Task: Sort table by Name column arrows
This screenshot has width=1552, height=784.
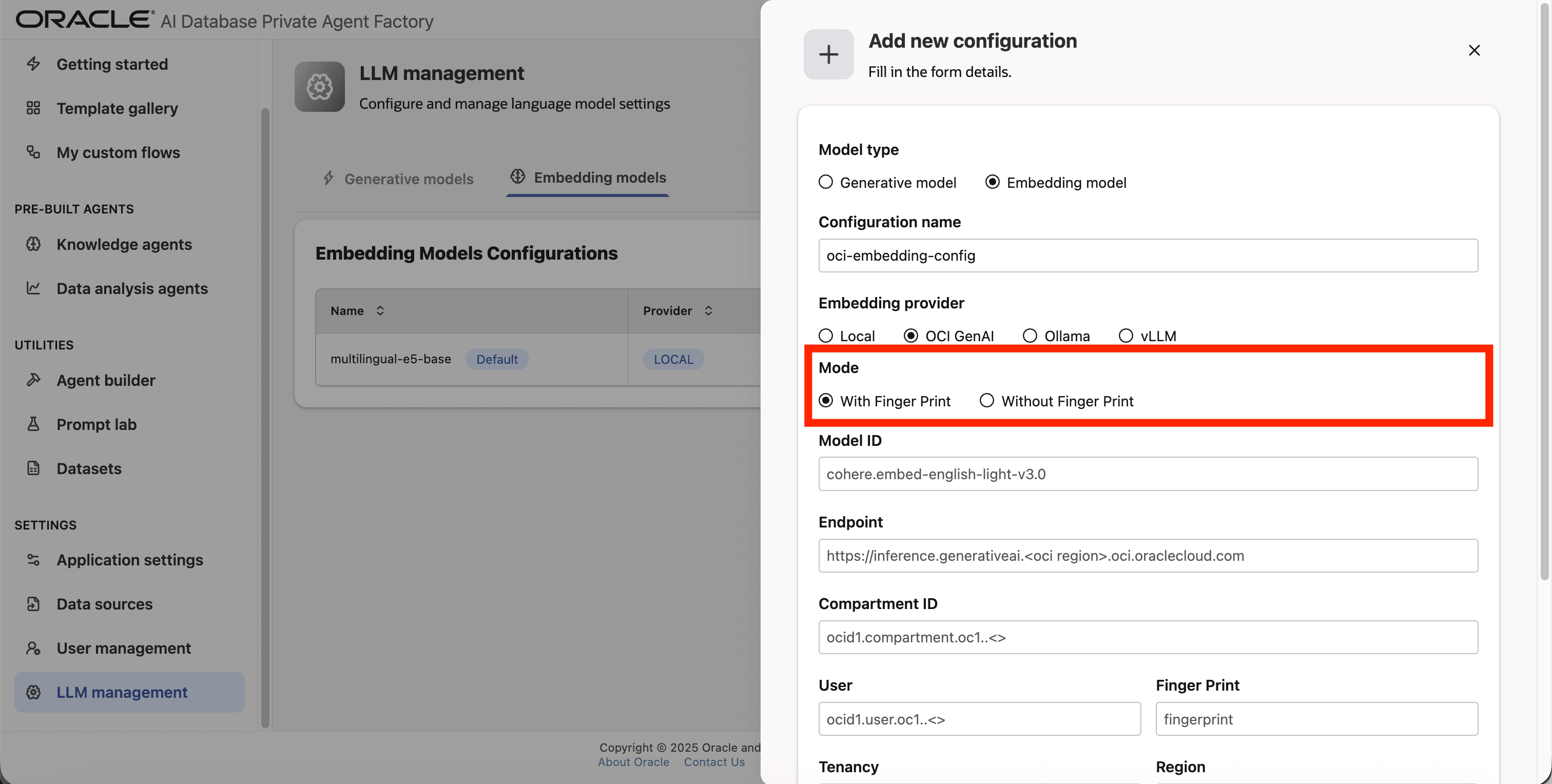Action: 380,311
